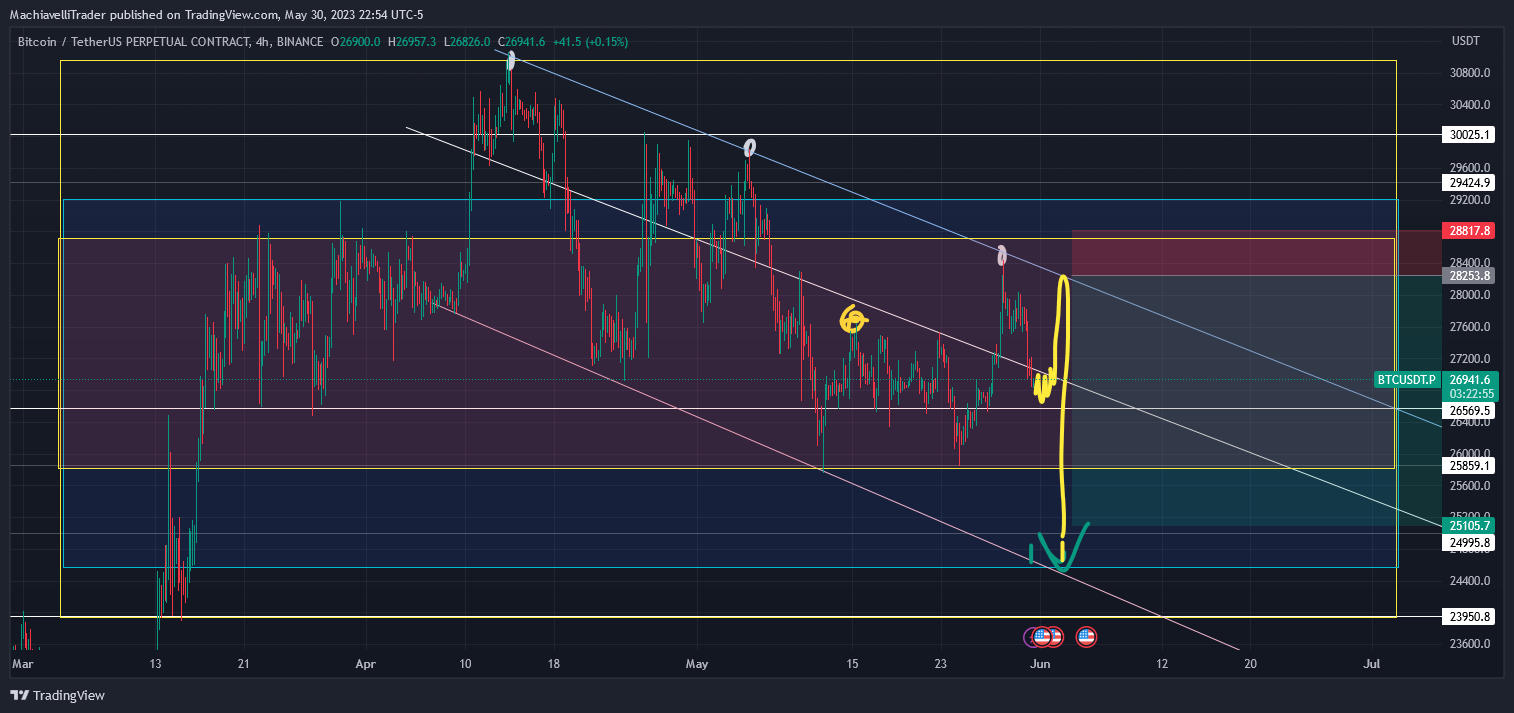Click the +41.5 (+0.15%) change readout
The image size is (1514, 713).
pos(589,42)
